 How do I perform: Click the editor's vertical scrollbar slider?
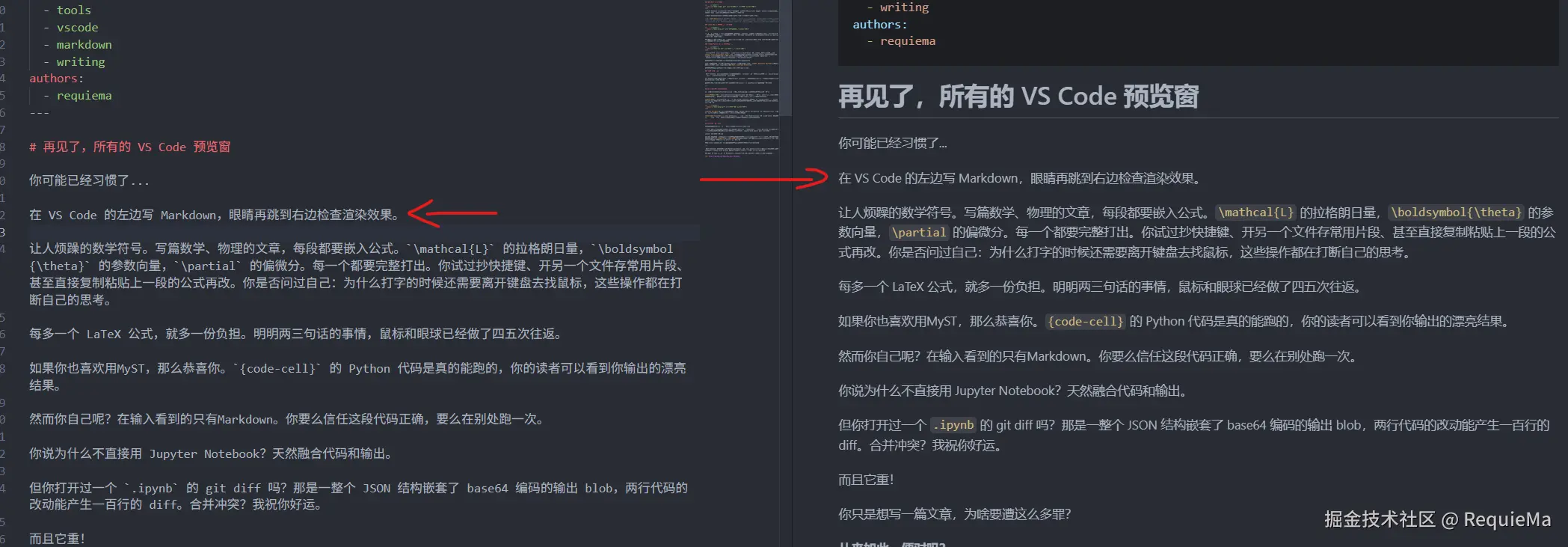785,58
